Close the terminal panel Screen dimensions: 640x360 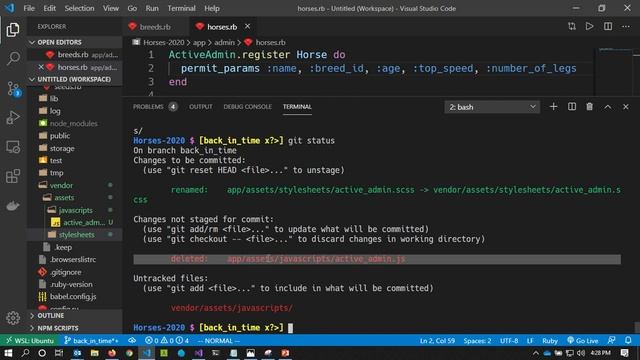626,107
